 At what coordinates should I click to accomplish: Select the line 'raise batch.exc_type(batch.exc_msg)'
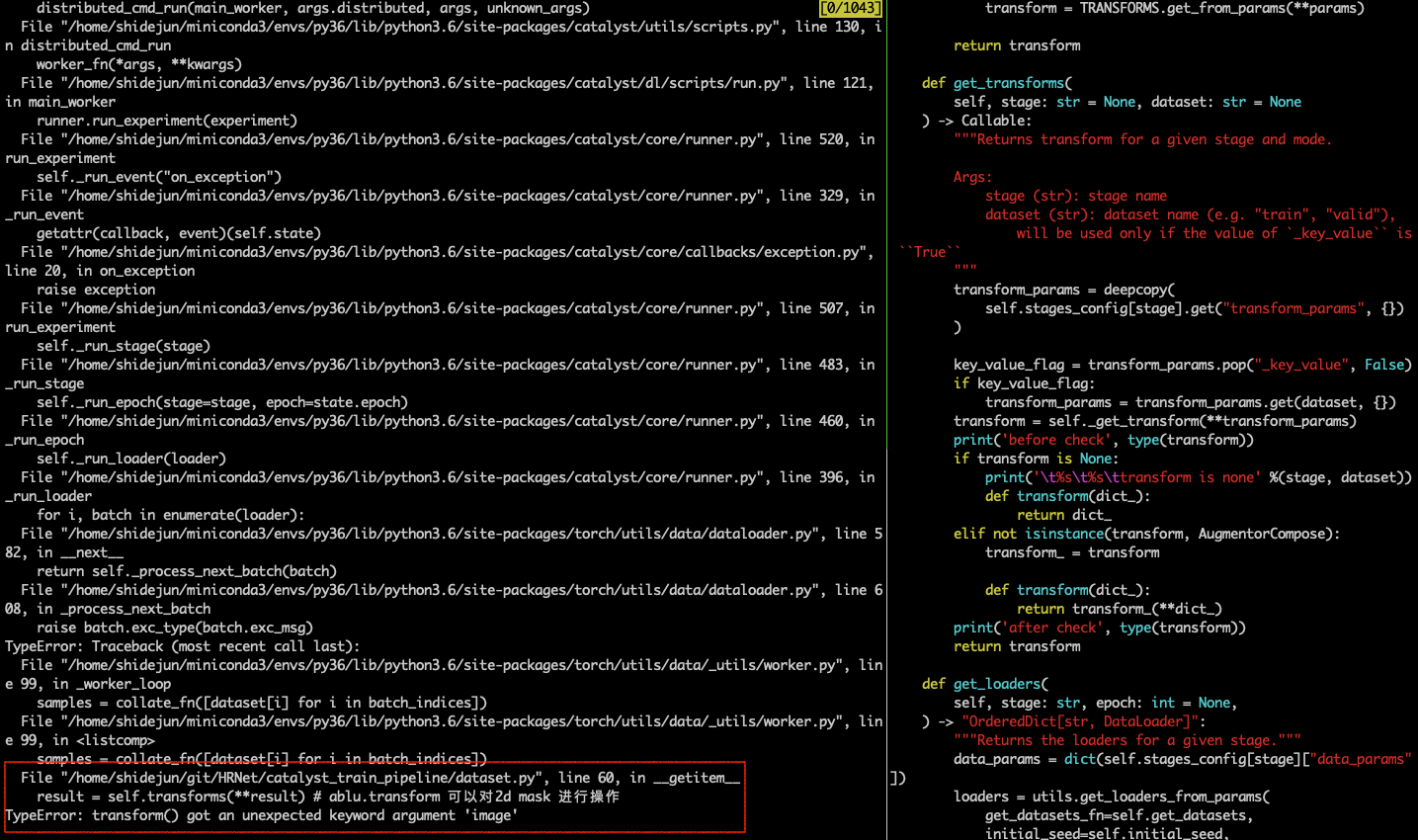pyautogui.click(x=175, y=628)
